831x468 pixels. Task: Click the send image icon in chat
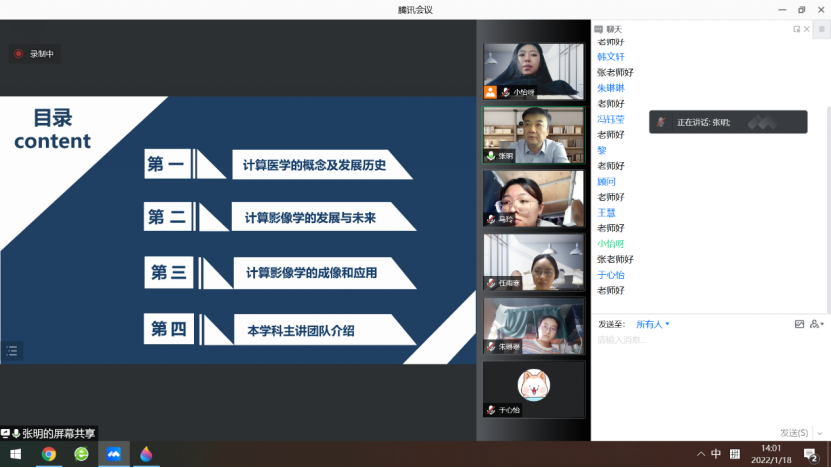point(799,324)
